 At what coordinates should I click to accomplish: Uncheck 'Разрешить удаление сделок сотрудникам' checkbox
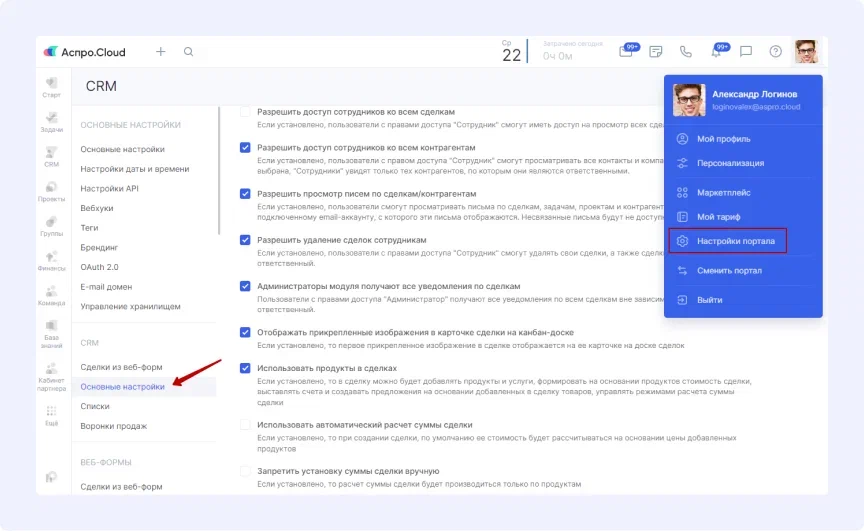[245, 240]
